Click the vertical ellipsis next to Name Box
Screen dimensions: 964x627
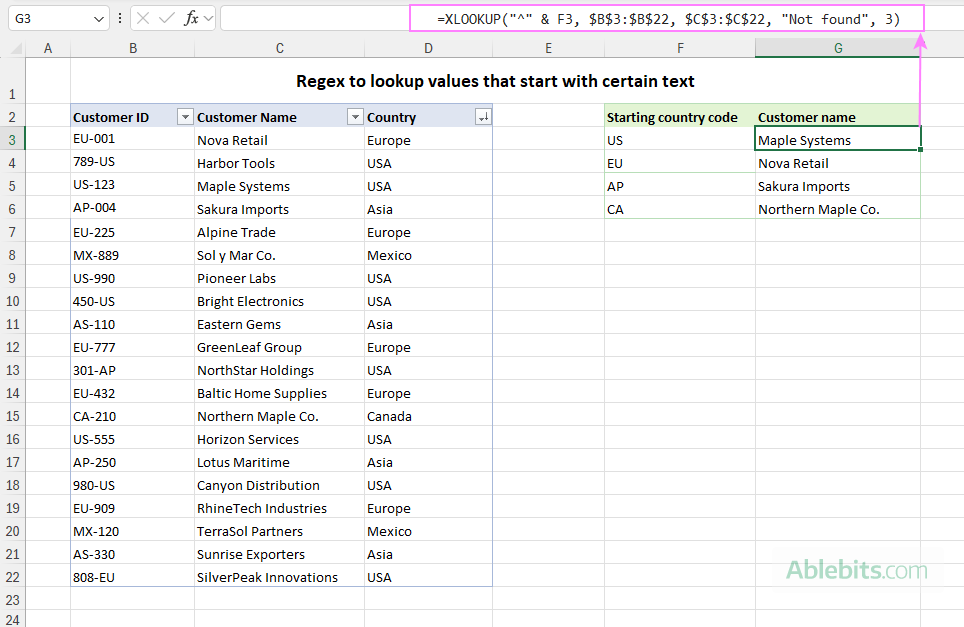coord(120,17)
